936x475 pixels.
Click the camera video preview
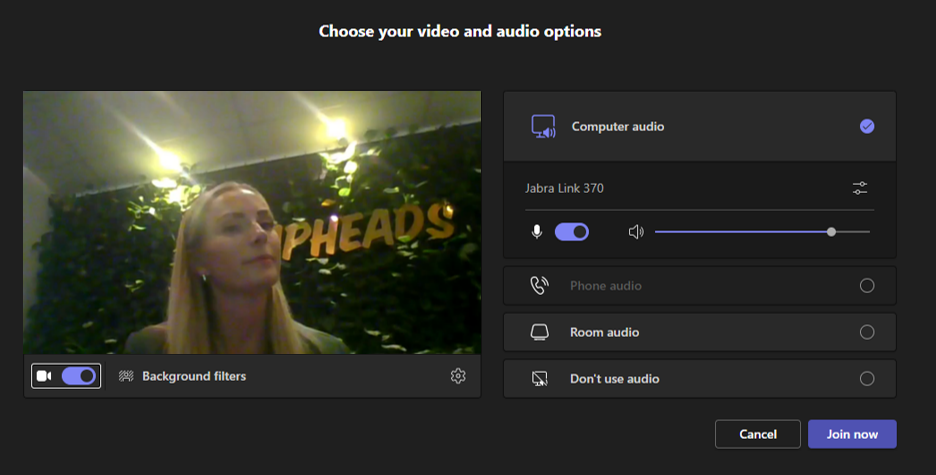point(252,222)
